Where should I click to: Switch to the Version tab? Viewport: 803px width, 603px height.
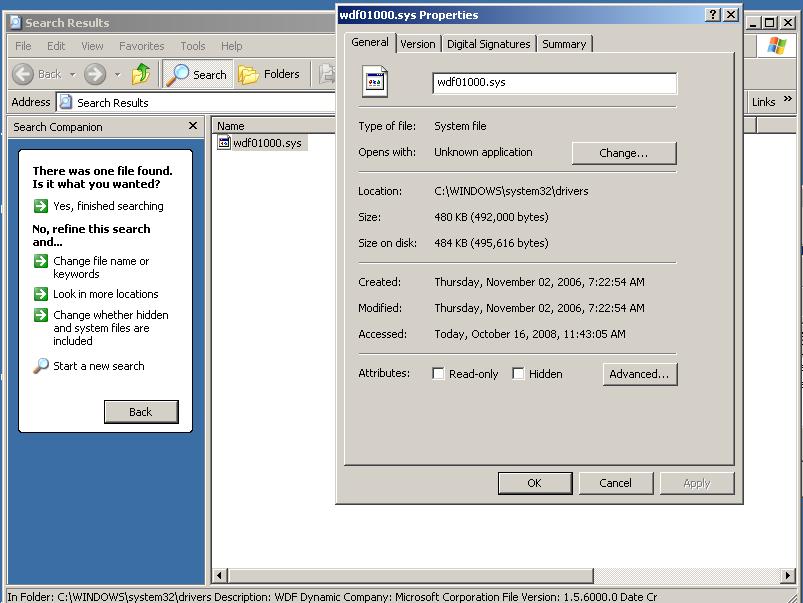point(418,44)
